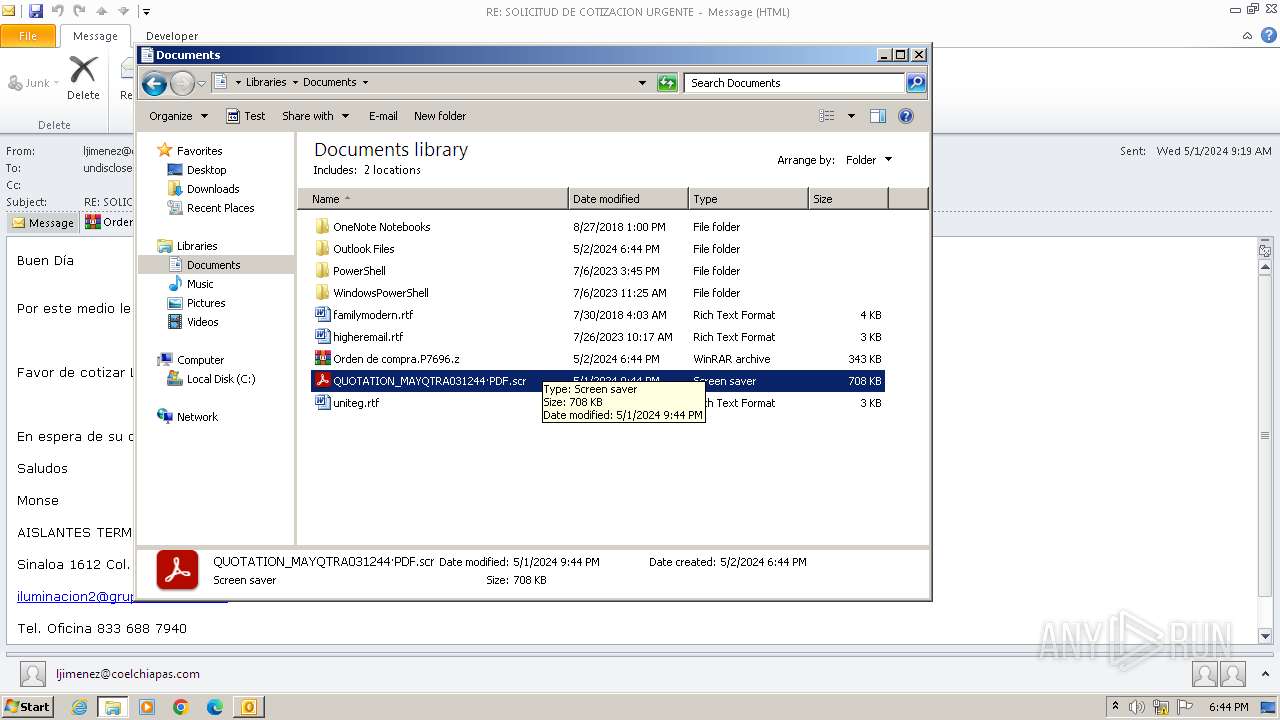Screen dimensions: 1280x720
Task: Change your view icon in toolbar
Action: pos(827,116)
